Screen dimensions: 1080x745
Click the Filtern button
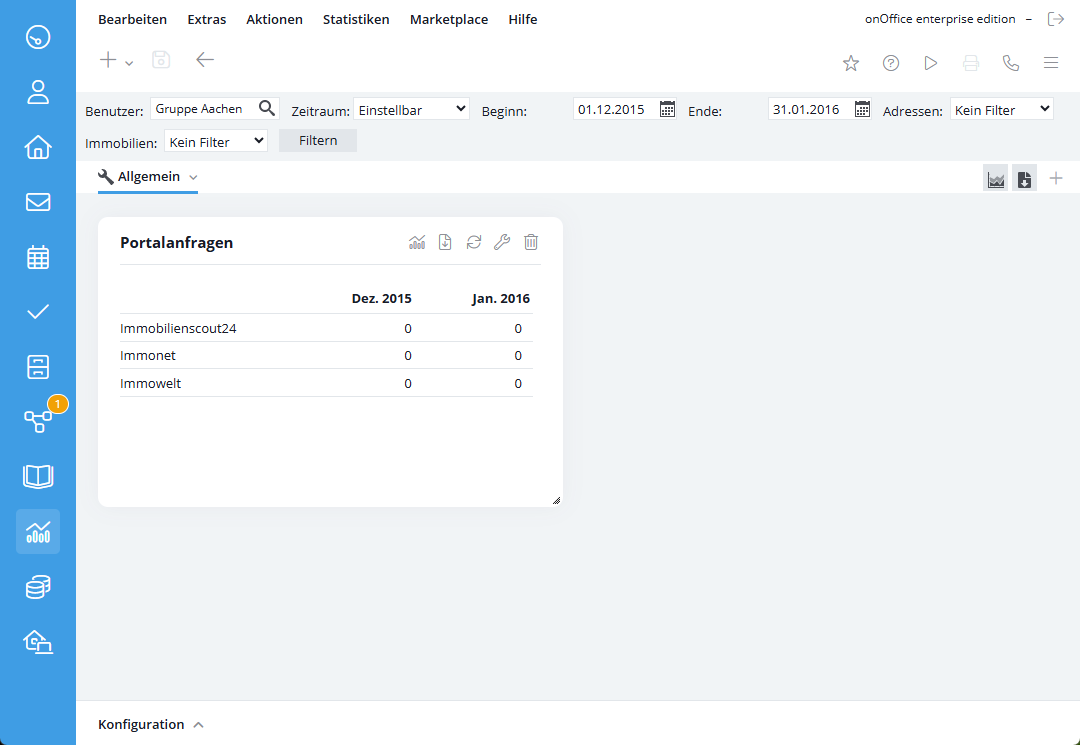coord(318,141)
